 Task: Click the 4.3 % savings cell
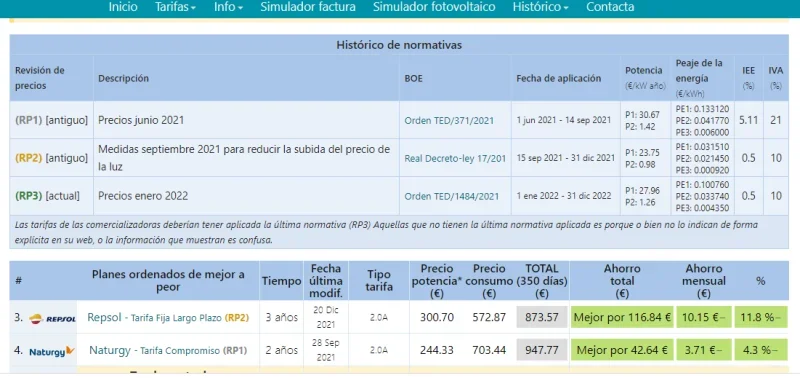(761, 350)
